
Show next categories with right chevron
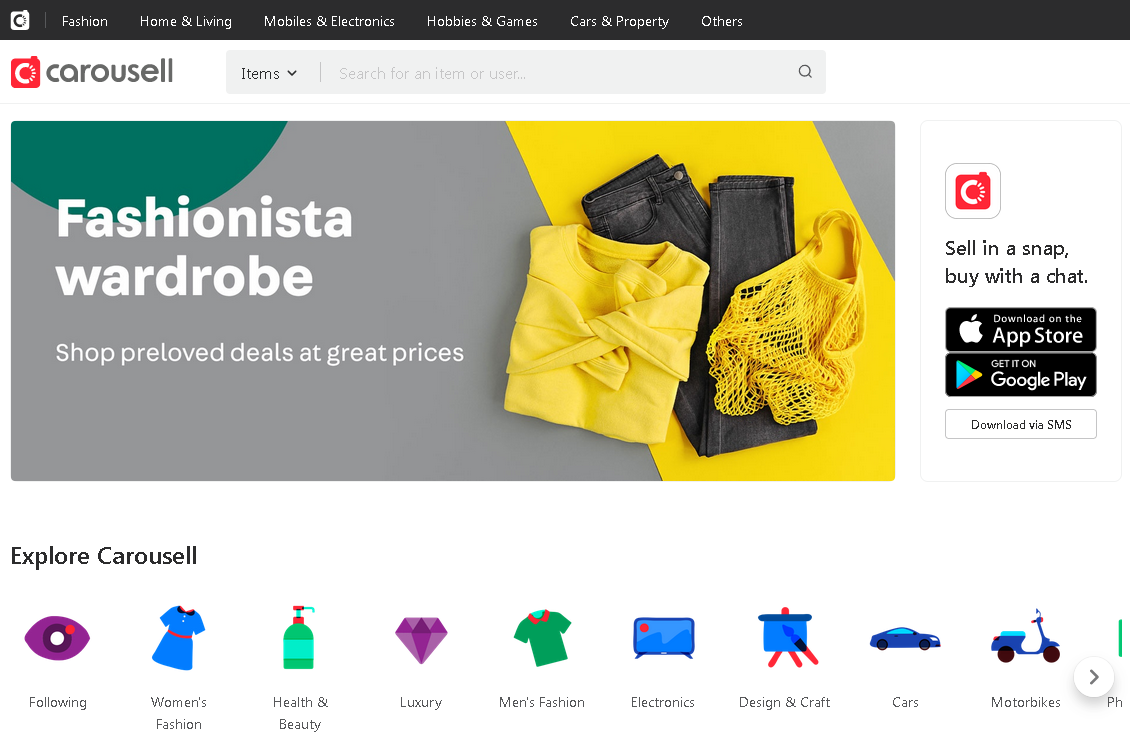click(1093, 677)
